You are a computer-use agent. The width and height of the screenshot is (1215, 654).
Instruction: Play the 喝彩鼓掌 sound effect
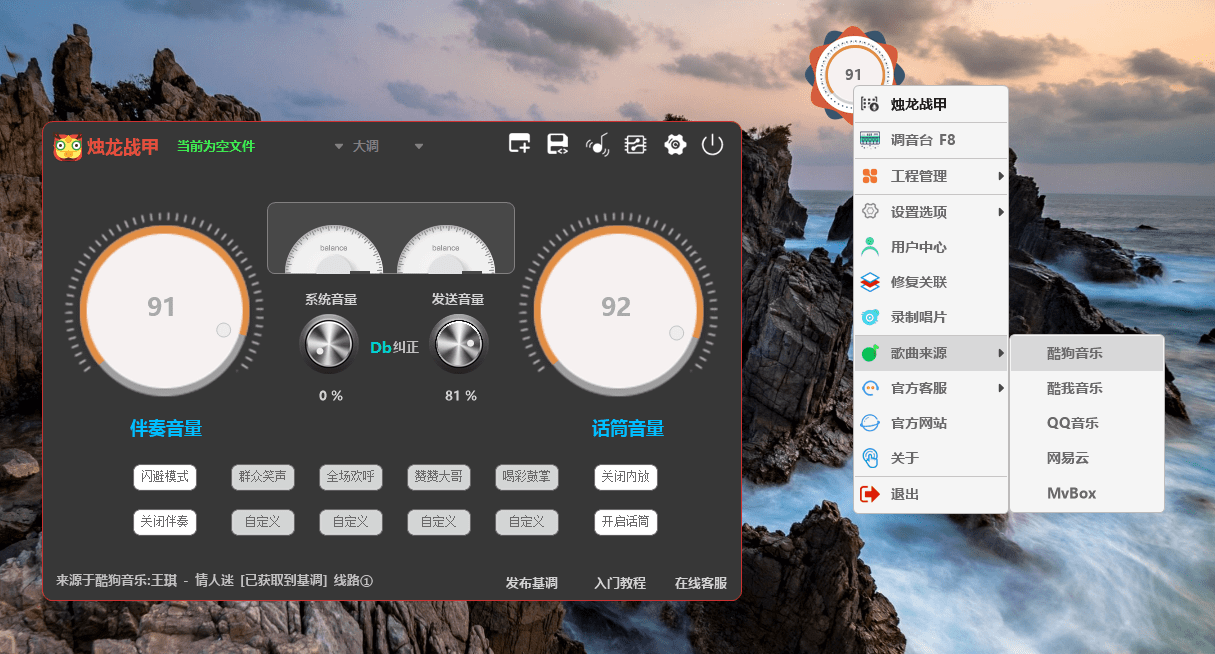(527, 477)
